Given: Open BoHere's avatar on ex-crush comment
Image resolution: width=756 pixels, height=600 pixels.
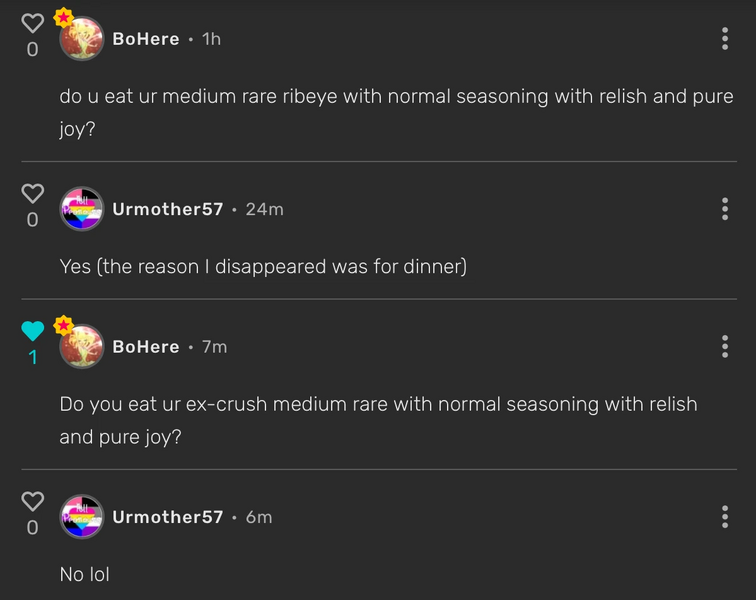Looking at the screenshot, I should 82,347.
